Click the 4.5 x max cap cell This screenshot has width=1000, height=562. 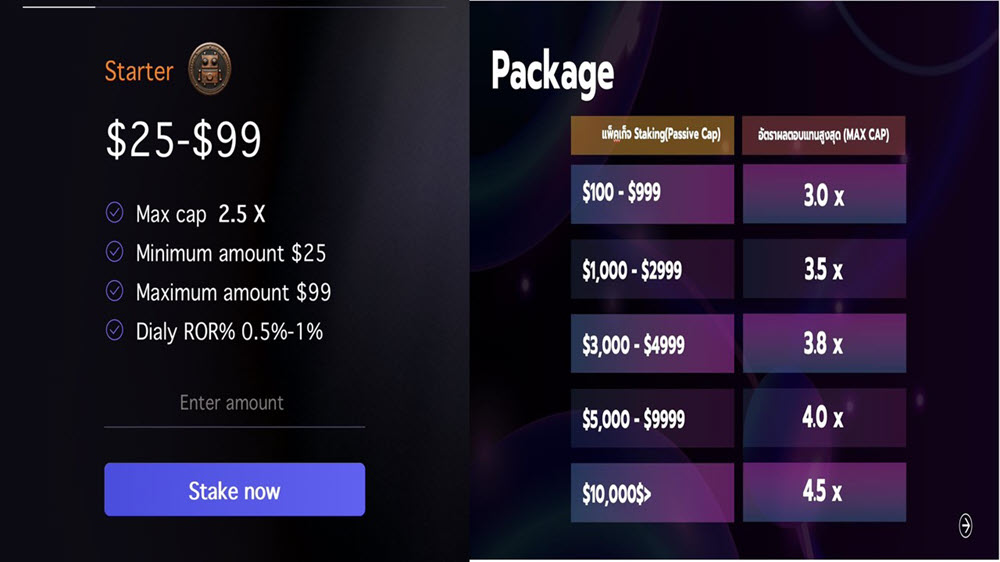pyautogui.click(x=824, y=492)
